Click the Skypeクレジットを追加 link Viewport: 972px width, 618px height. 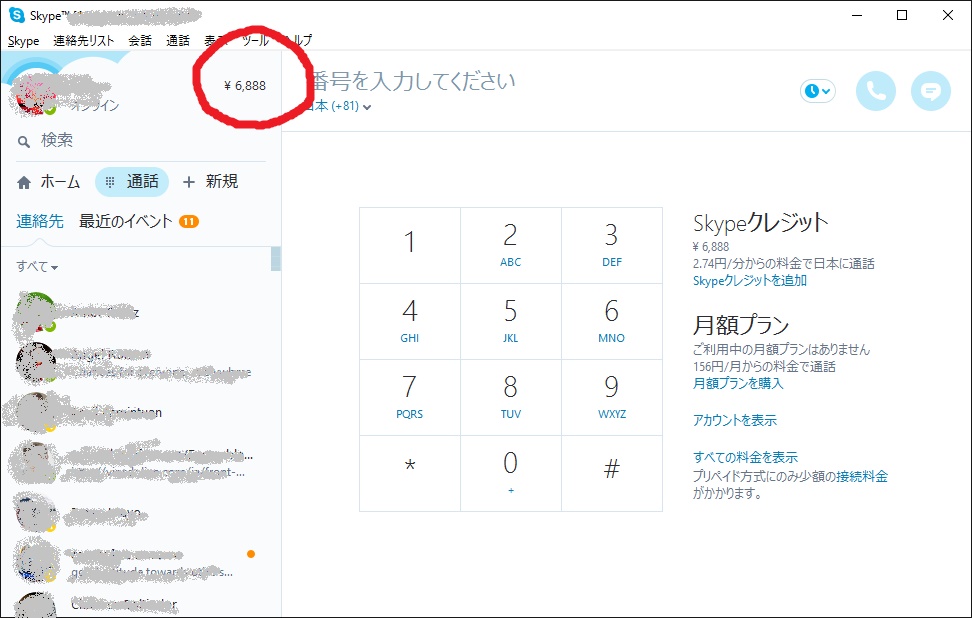point(749,281)
